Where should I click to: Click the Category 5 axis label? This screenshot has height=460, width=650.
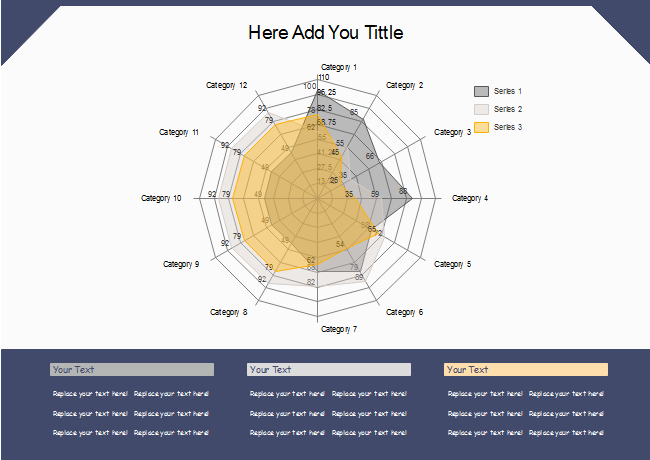pos(452,264)
